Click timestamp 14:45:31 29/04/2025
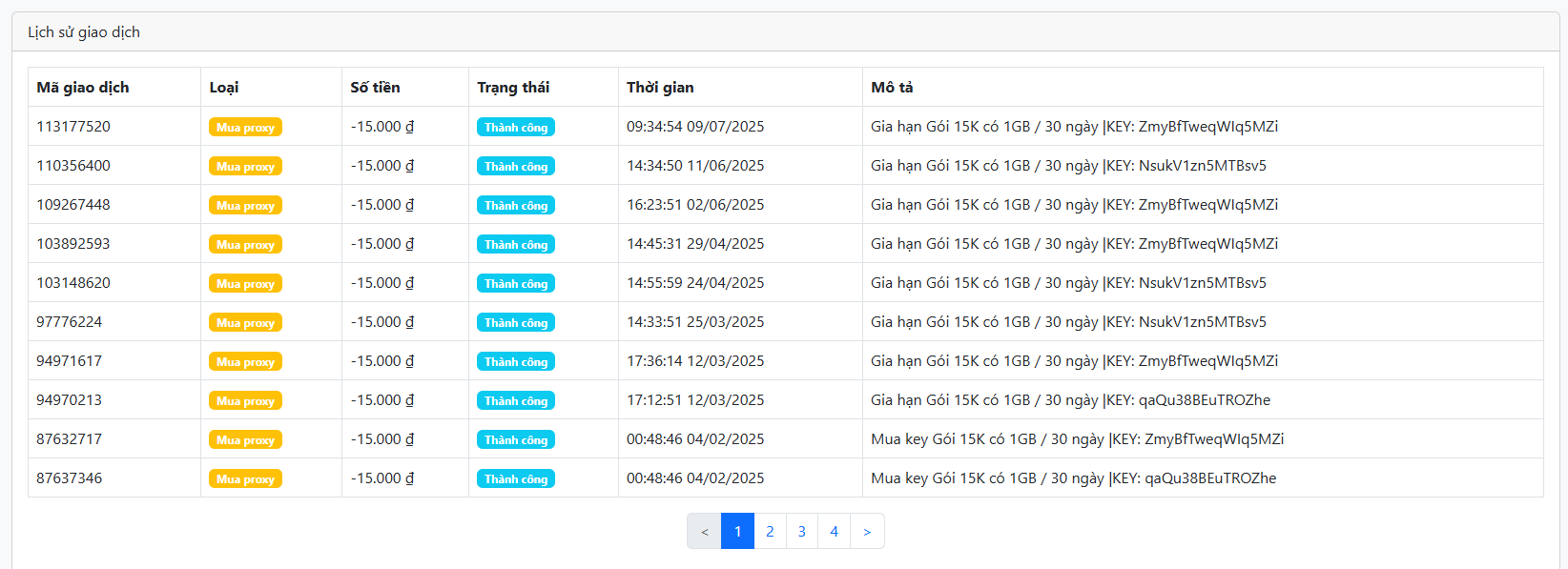The height and width of the screenshot is (569, 1568). [x=695, y=243]
